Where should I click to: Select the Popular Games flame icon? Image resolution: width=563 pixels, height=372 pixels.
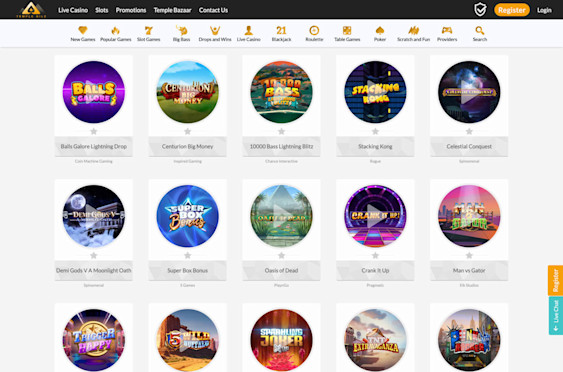pyautogui.click(x=115, y=31)
